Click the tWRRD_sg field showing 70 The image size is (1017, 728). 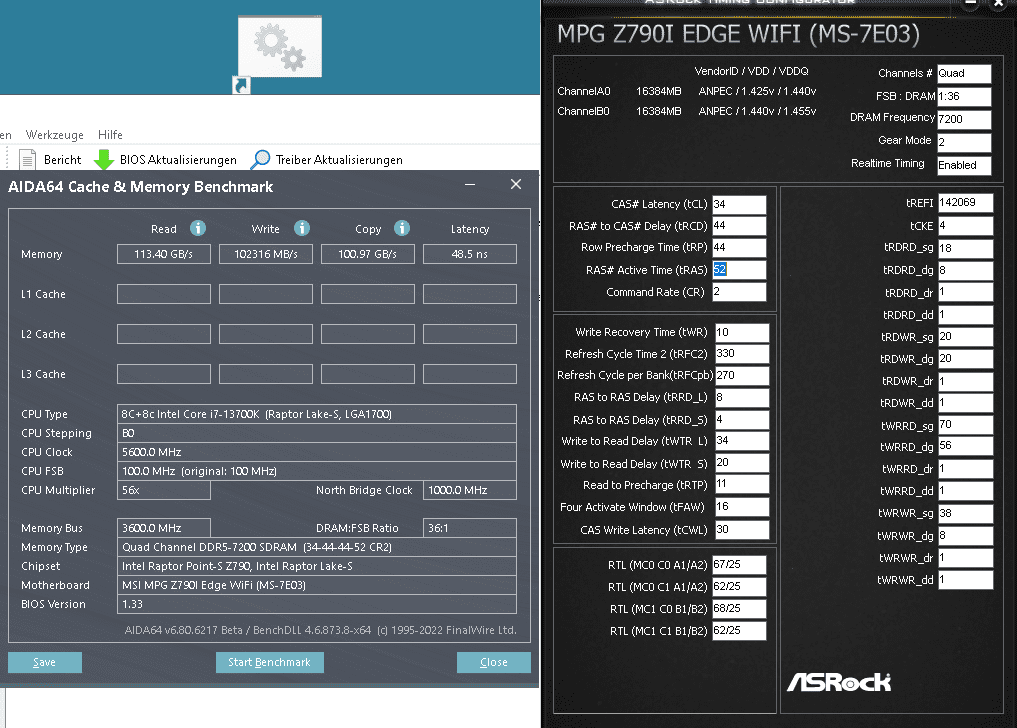point(965,425)
